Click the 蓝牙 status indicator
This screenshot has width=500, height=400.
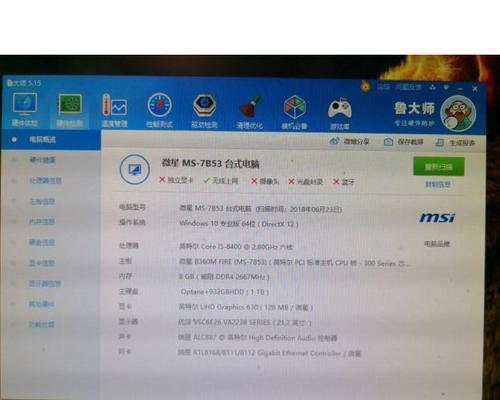coord(344,182)
